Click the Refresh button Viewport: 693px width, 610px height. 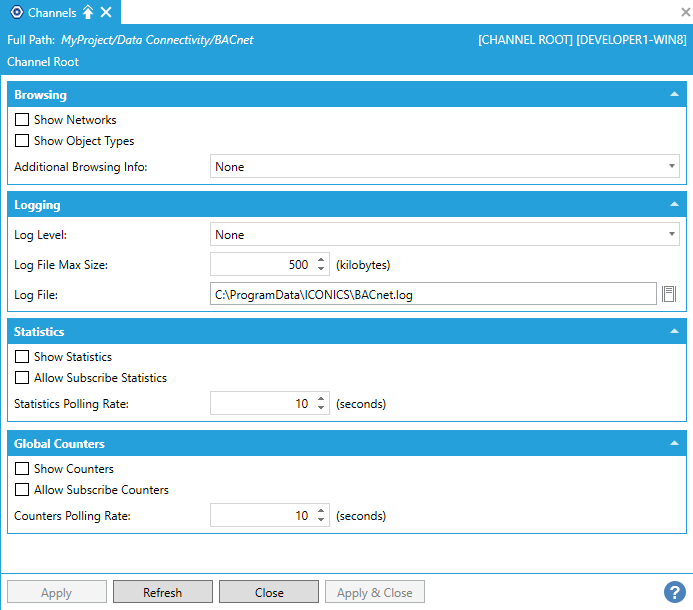[x=162, y=592]
